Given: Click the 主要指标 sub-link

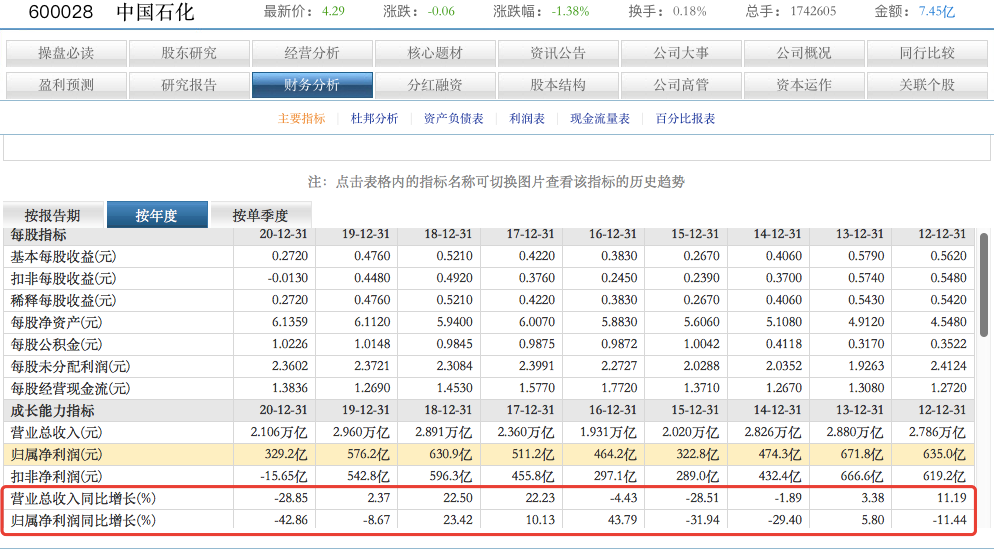Looking at the screenshot, I should (301, 118).
